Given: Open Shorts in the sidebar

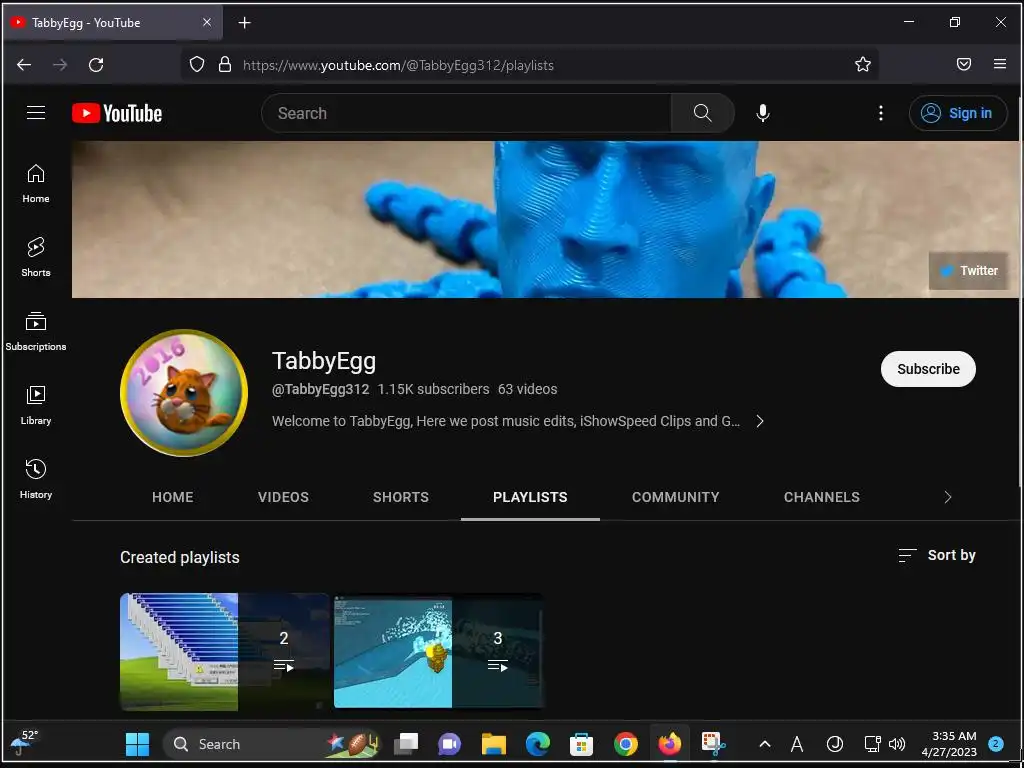Looking at the screenshot, I should click(x=36, y=257).
